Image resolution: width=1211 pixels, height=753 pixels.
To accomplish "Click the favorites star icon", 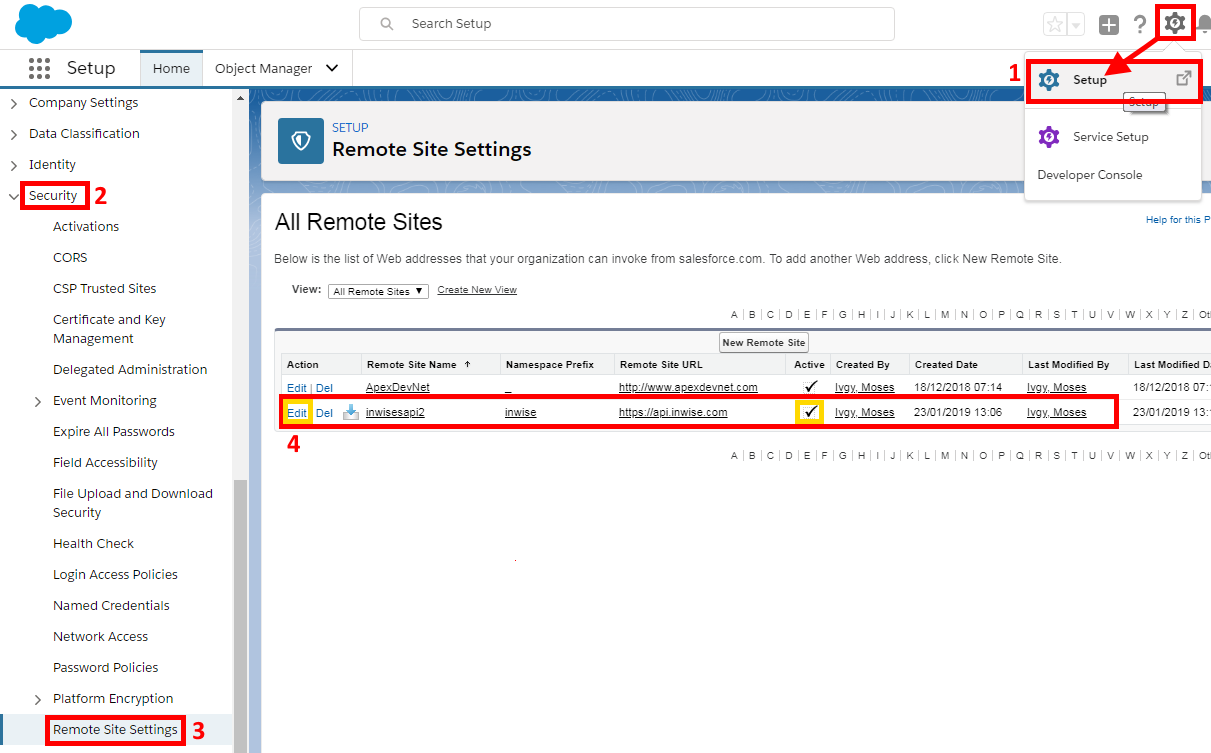I will pos(1054,25).
